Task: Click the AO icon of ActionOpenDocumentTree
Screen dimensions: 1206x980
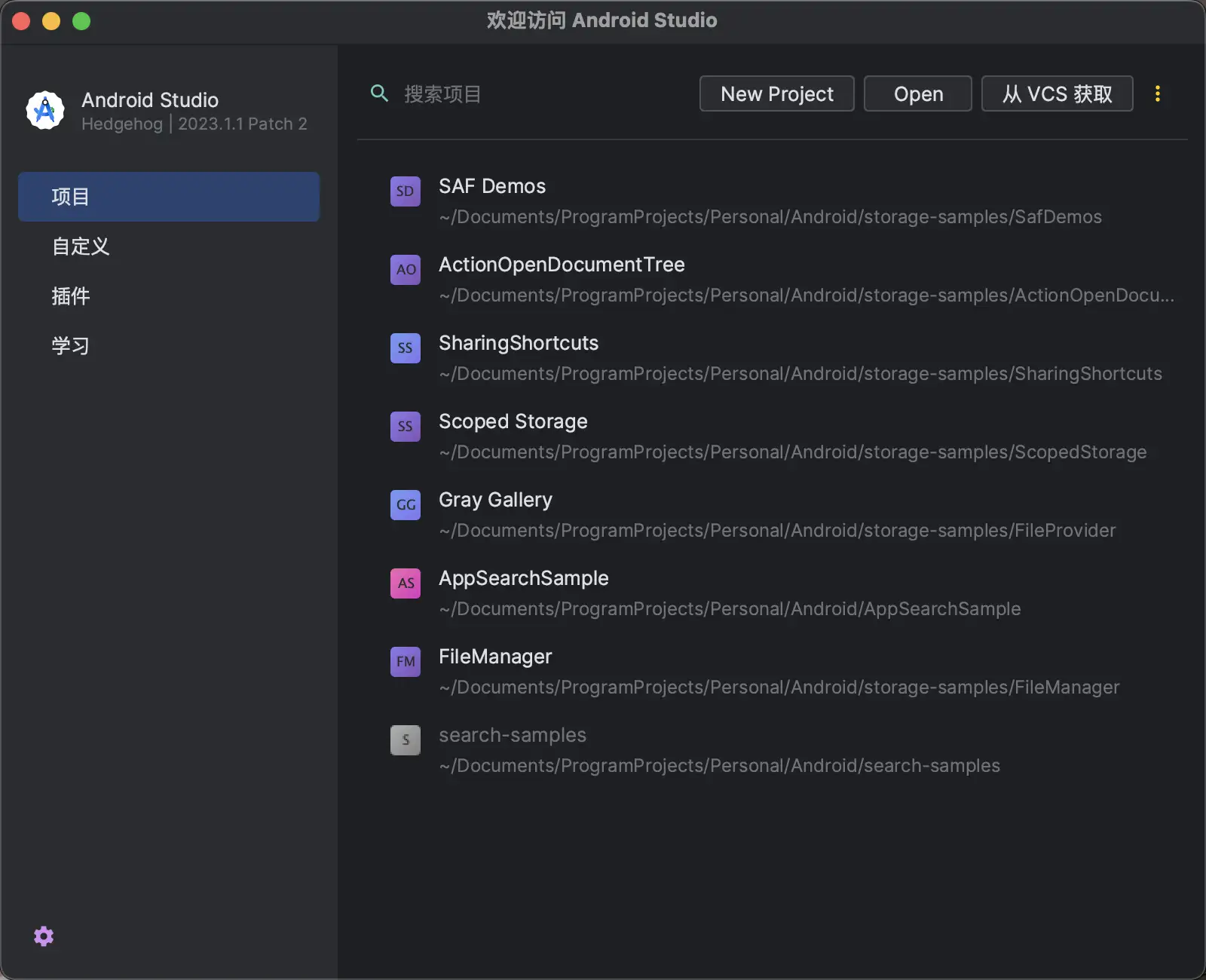Action: point(406,269)
